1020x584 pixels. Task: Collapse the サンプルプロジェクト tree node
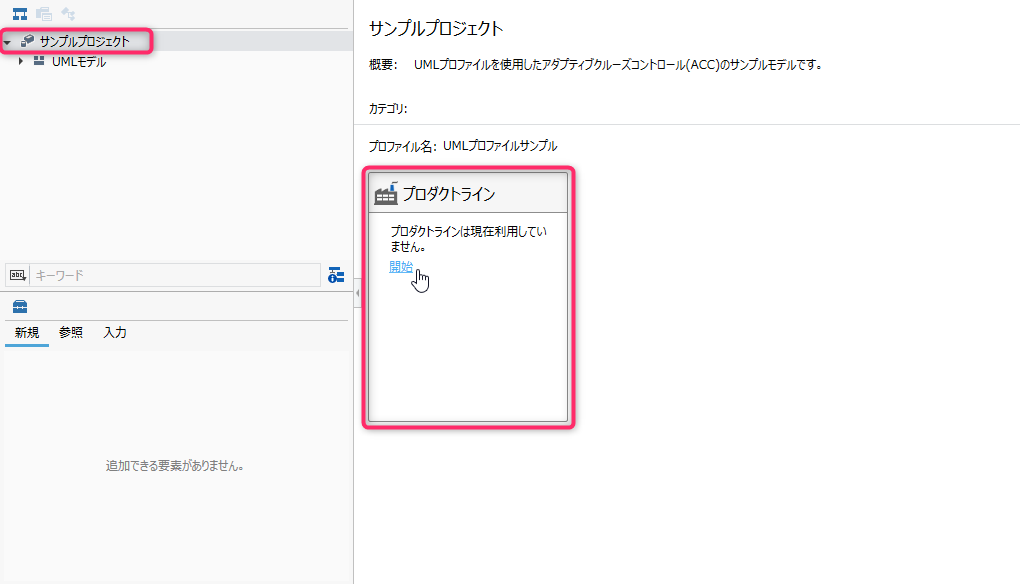(8, 42)
